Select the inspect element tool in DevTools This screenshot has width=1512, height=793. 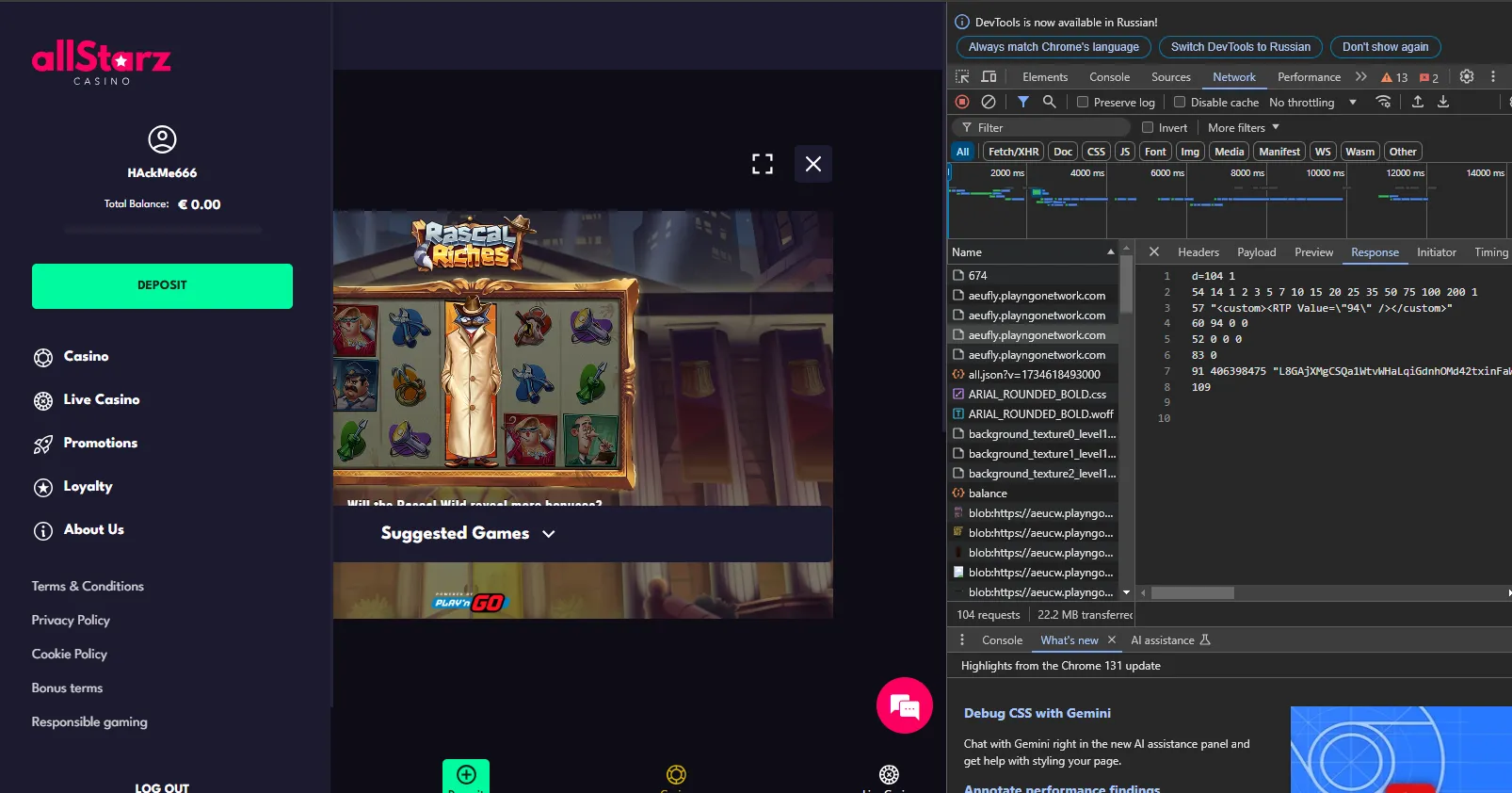[x=962, y=77]
